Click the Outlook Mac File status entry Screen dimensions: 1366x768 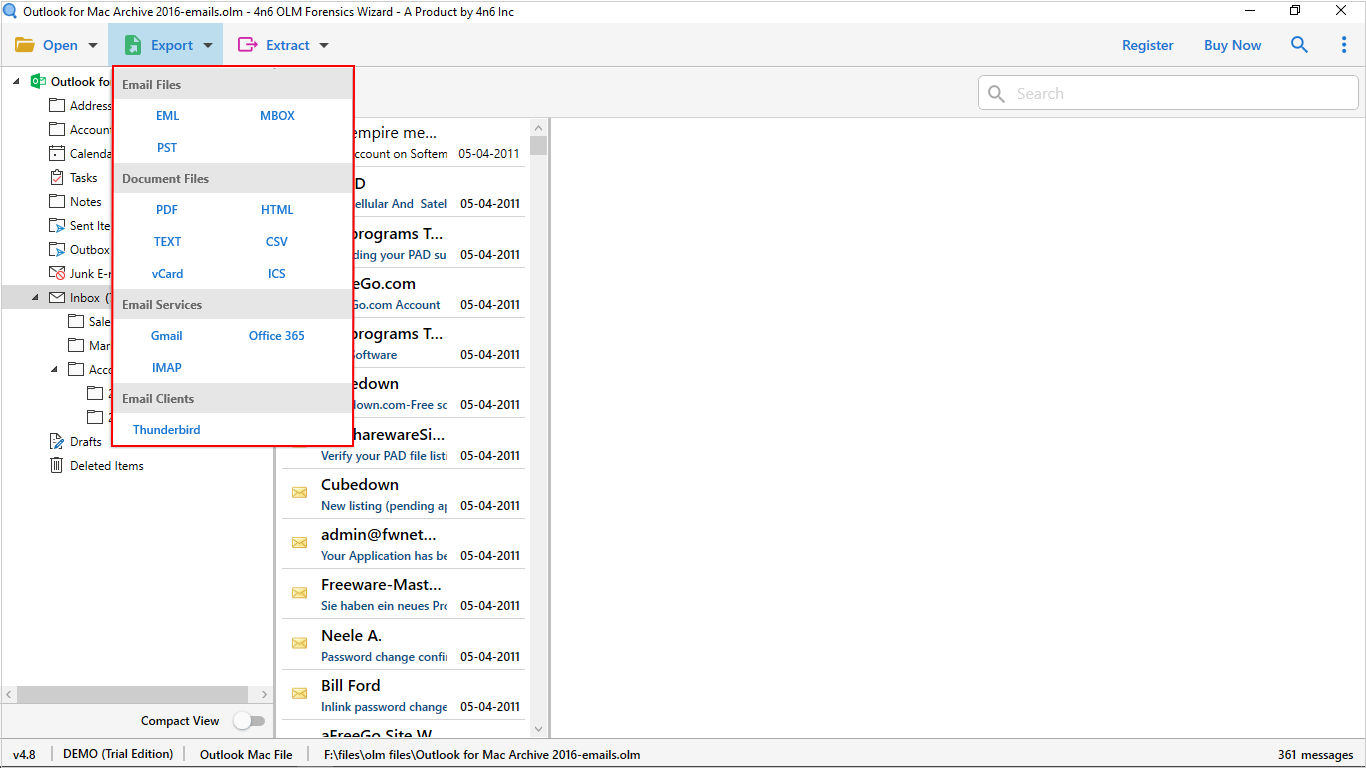246,754
